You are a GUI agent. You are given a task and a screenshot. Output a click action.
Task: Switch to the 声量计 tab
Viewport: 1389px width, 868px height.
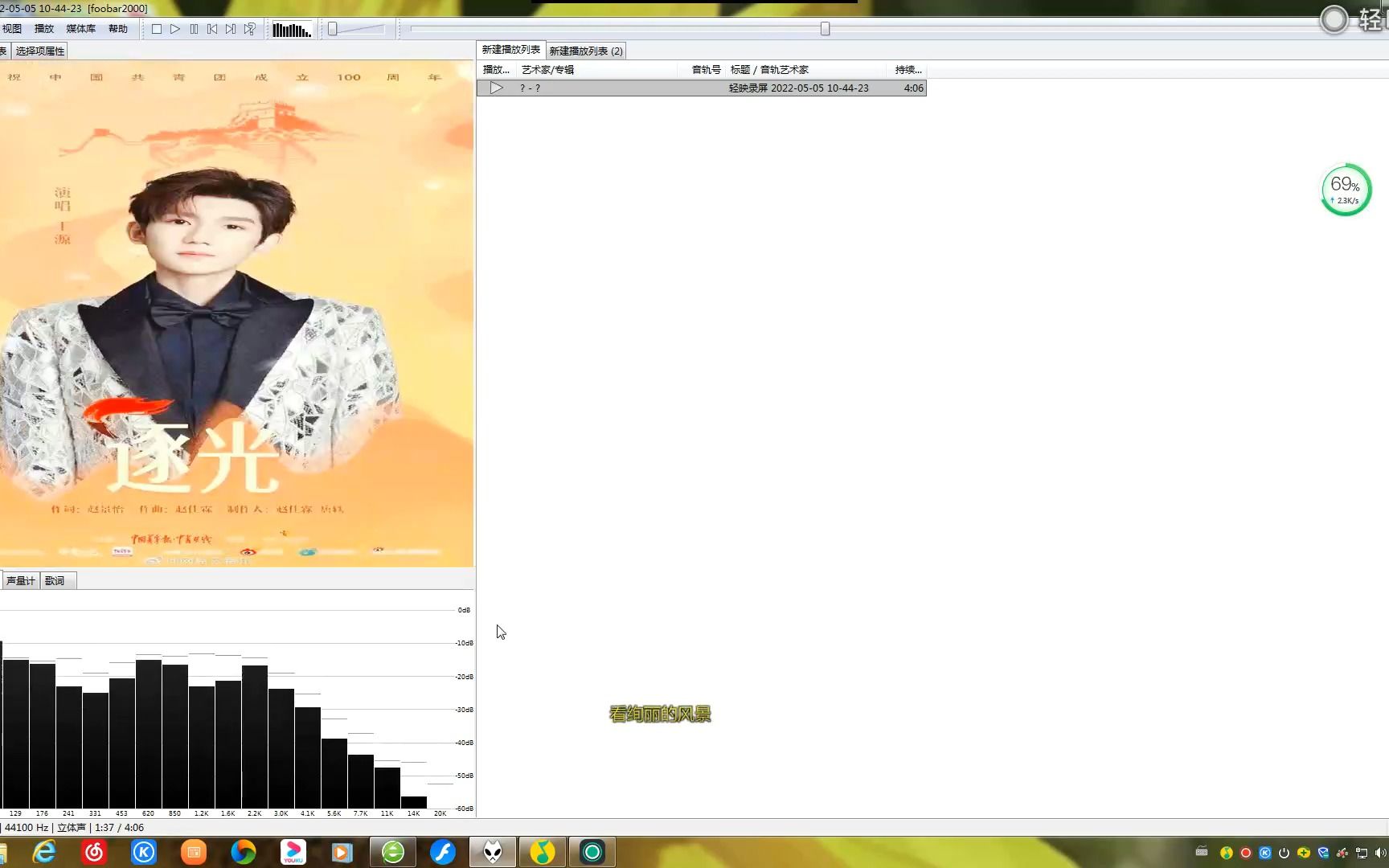pyautogui.click(x=21, y=580)
